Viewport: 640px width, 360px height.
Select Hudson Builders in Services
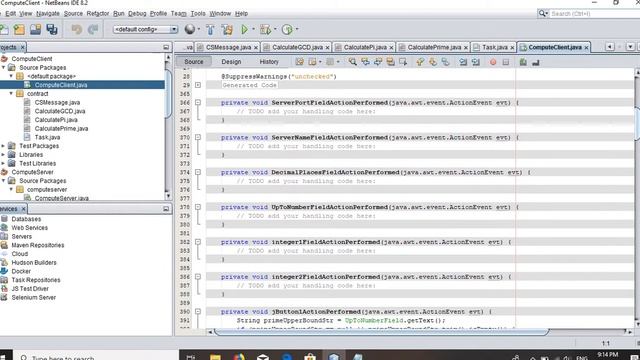[34, 262]
